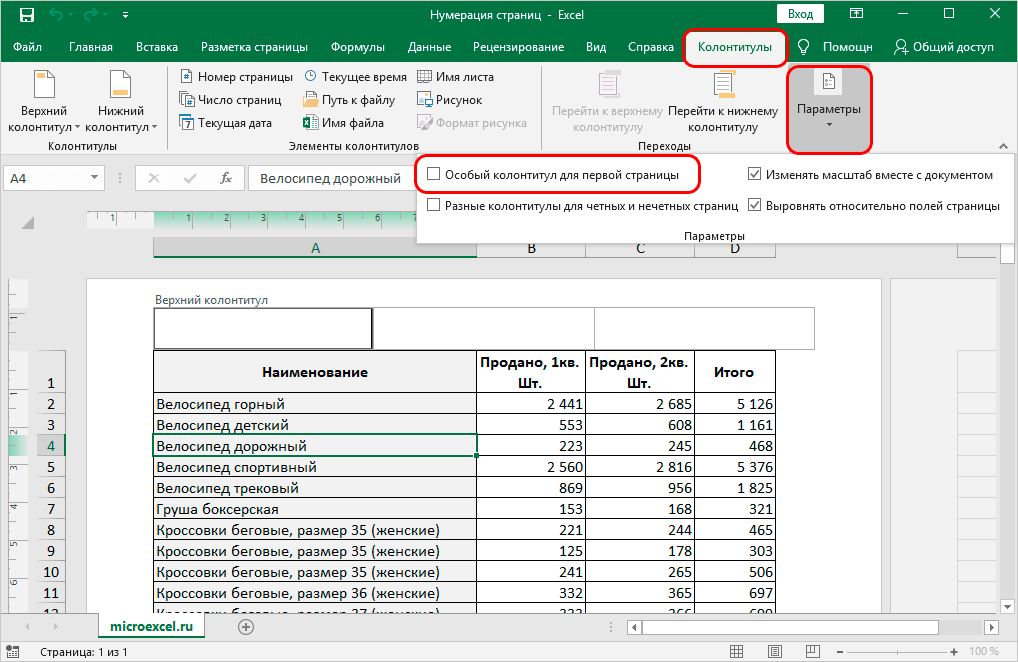This screenshot has height=662, width=1018.
Task: Go to Перейти к нижнему колонтитулу
Action: click(723, 103)
